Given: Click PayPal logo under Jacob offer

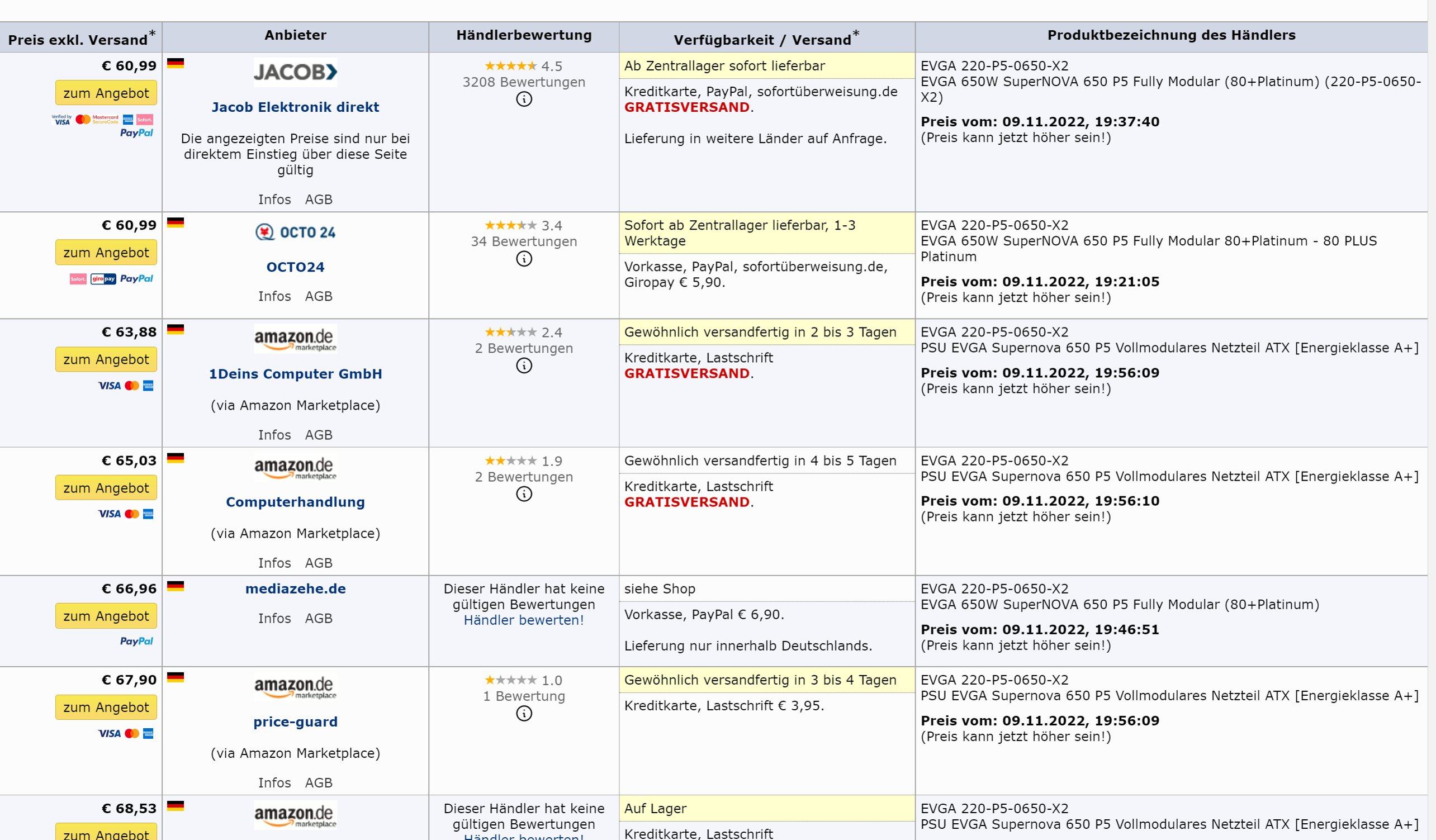Looking at the screenshot, I should coord(137,133).
